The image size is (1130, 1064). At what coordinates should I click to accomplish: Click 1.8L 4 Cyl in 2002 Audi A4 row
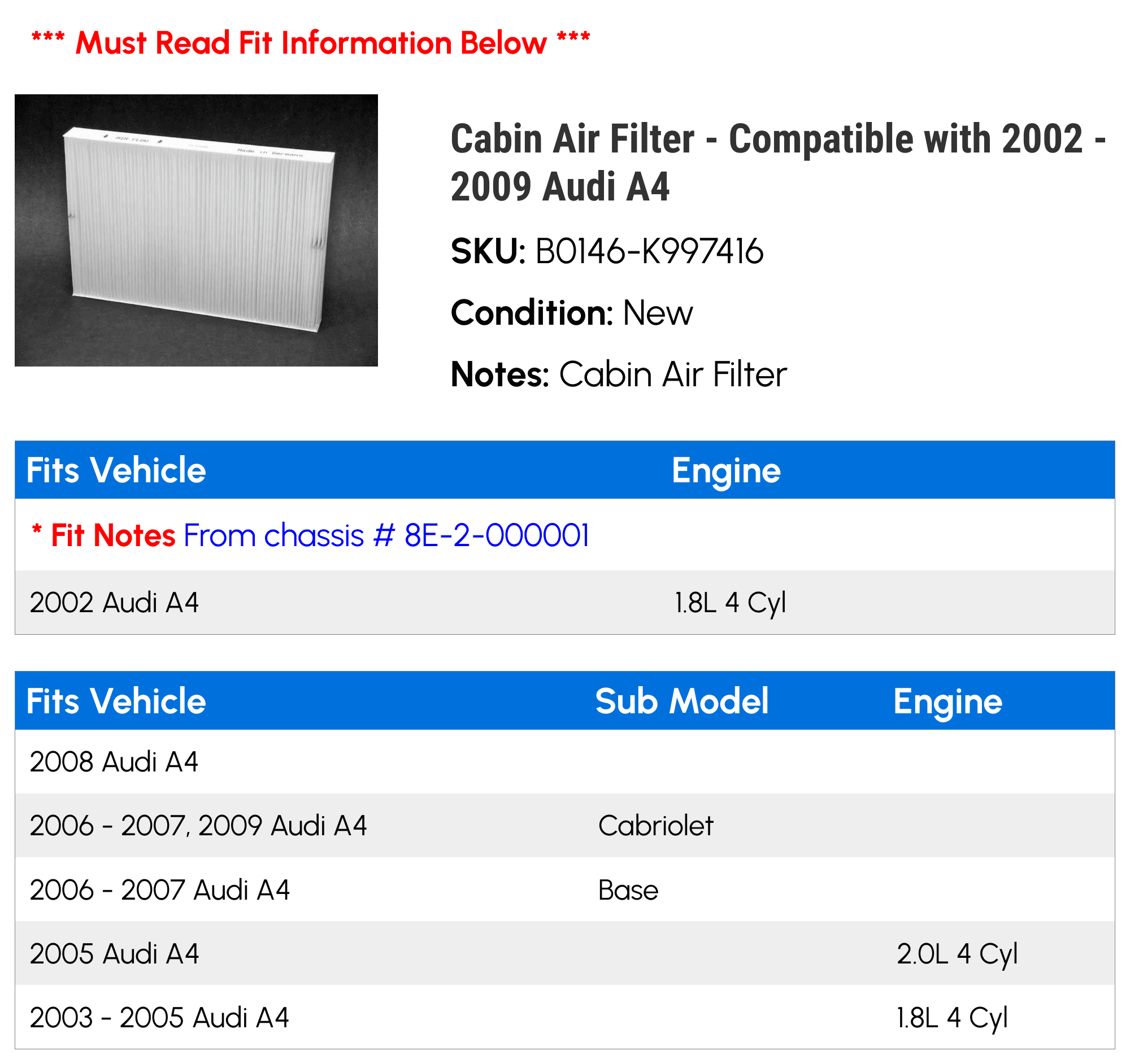coord(730,602)
